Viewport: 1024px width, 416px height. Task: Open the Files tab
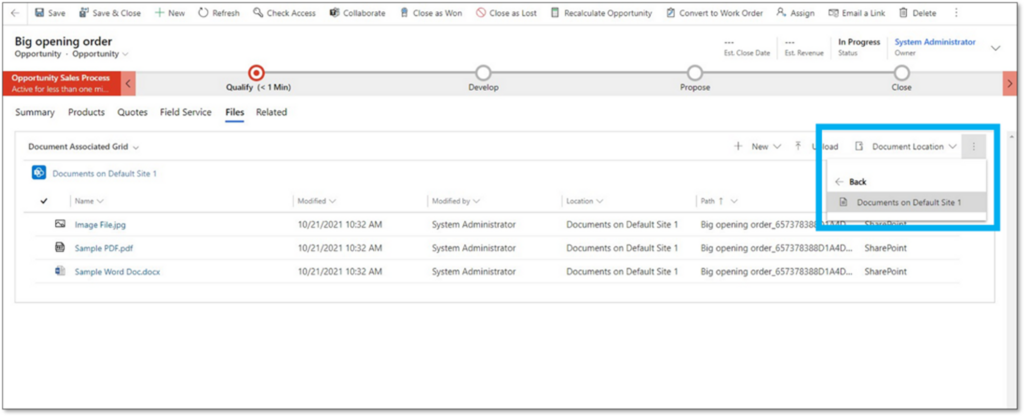click(x=234, y=112)
